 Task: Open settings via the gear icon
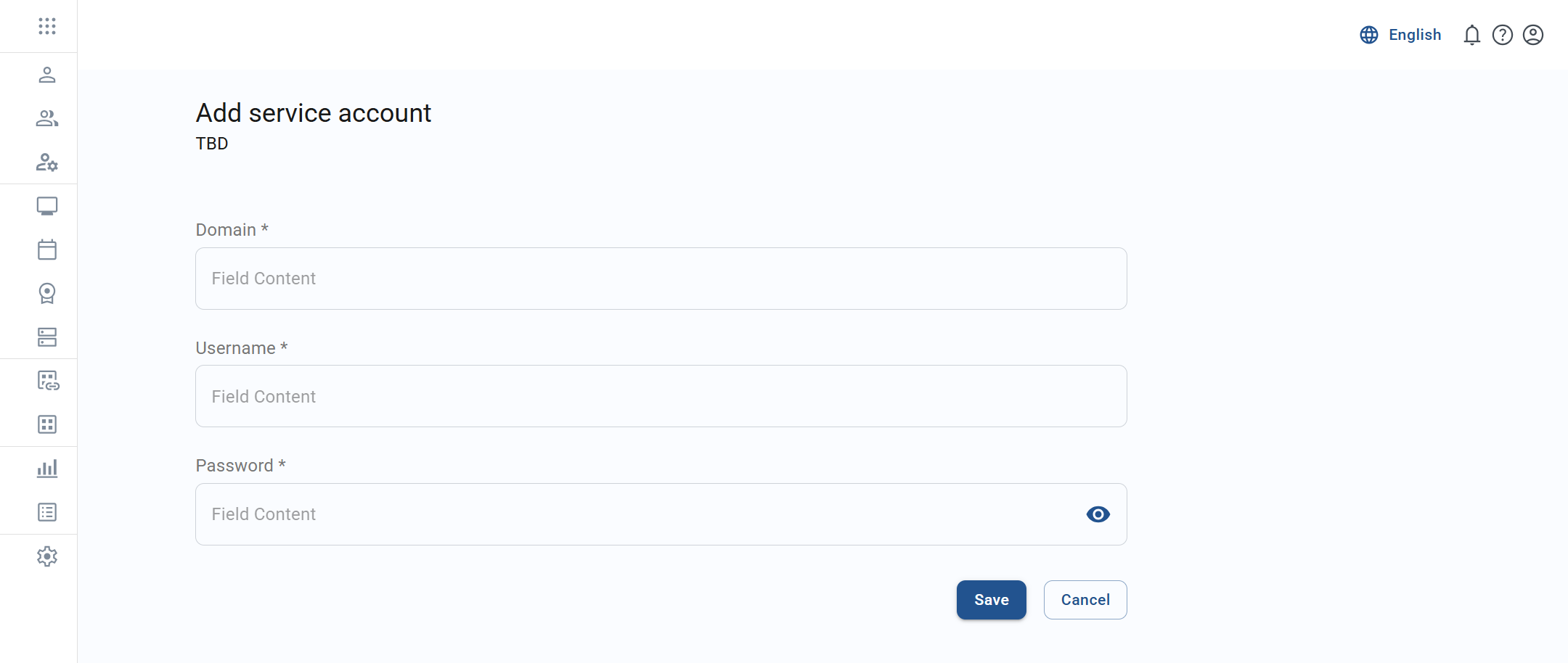click(x=48, y=556)
